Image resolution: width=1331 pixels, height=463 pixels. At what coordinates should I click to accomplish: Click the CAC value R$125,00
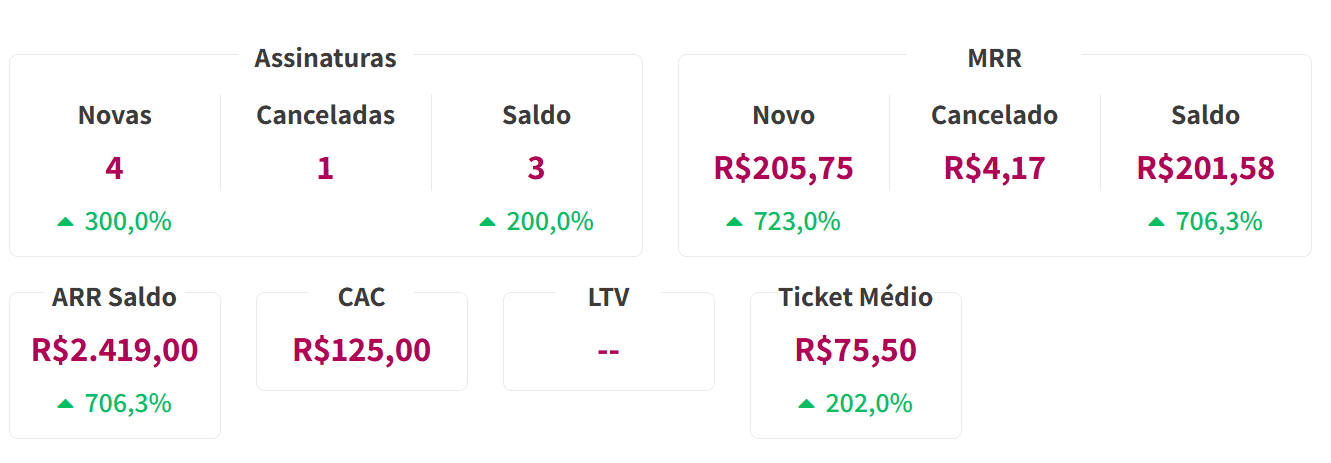(362, 350)
